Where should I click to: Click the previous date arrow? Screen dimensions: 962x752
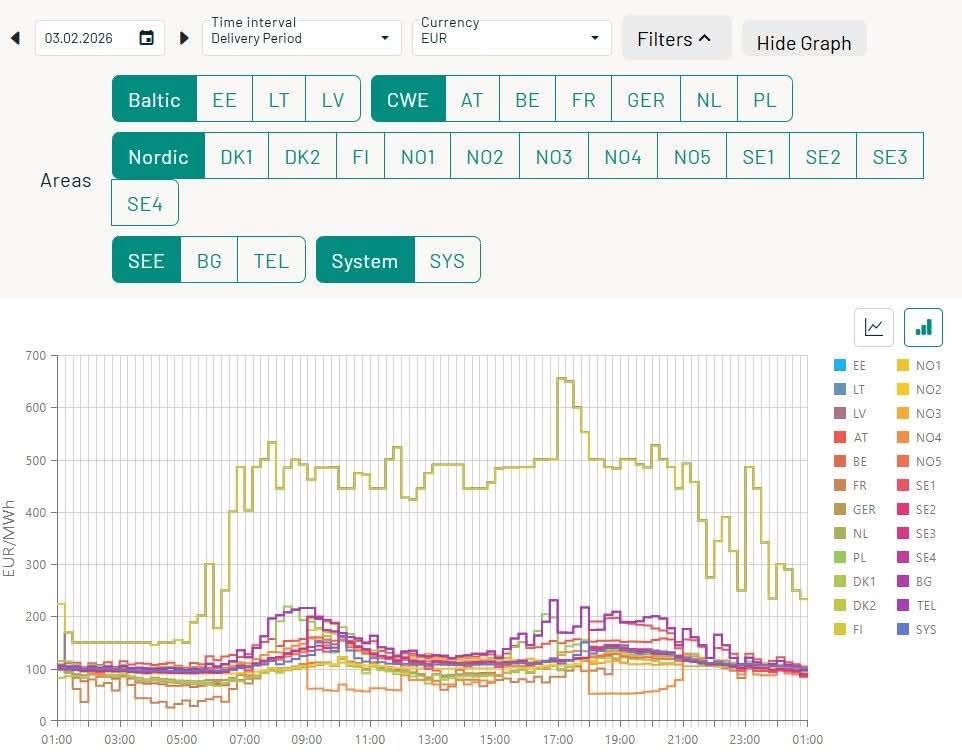(x=15, y=39)
